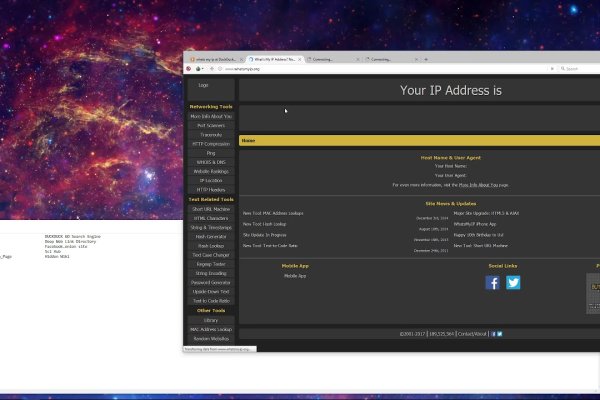
Task: Open Hash Lookup in the sidebar
Action: [x=211, y=246]
